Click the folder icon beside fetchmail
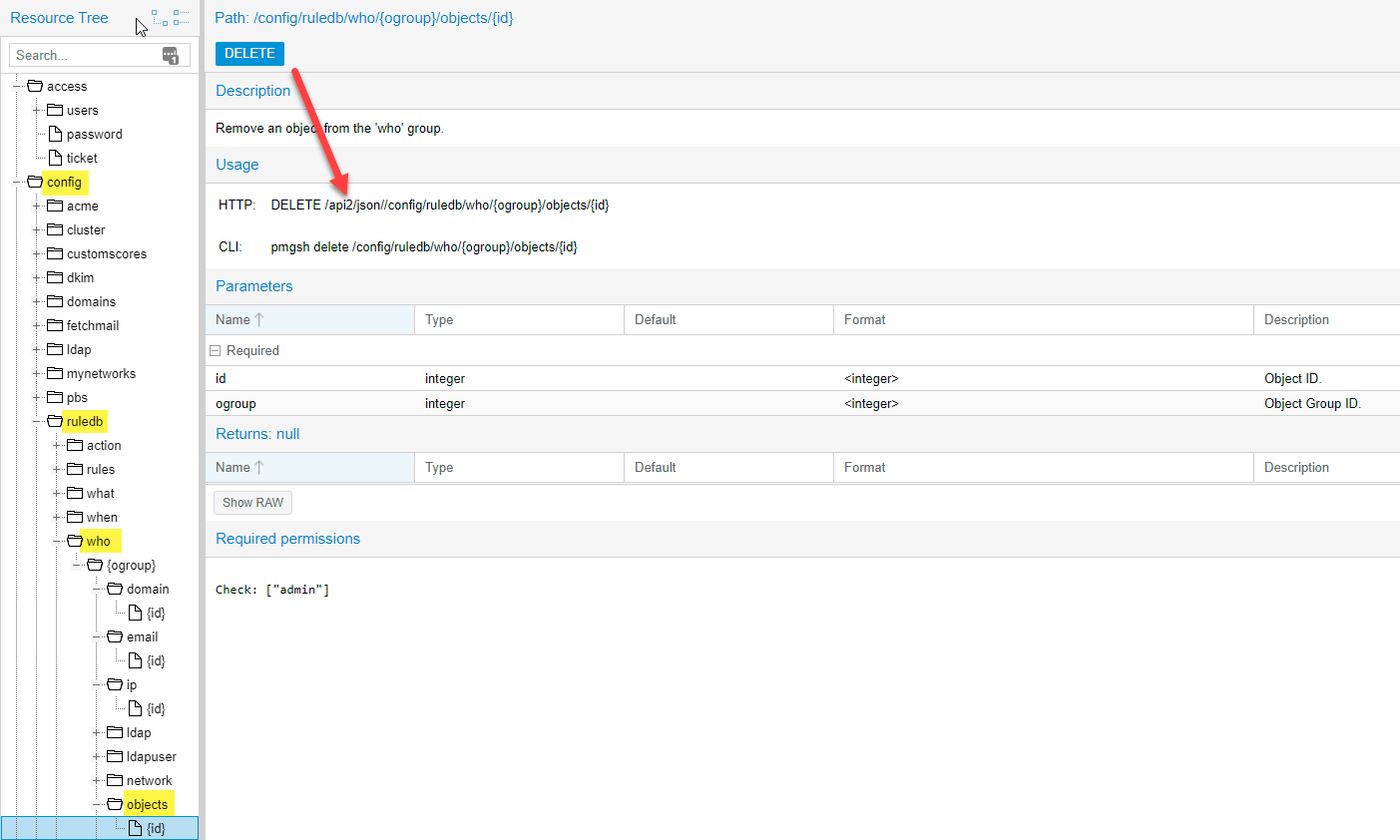This screenshot has height=840, width=1400. [x=55, y=325]
